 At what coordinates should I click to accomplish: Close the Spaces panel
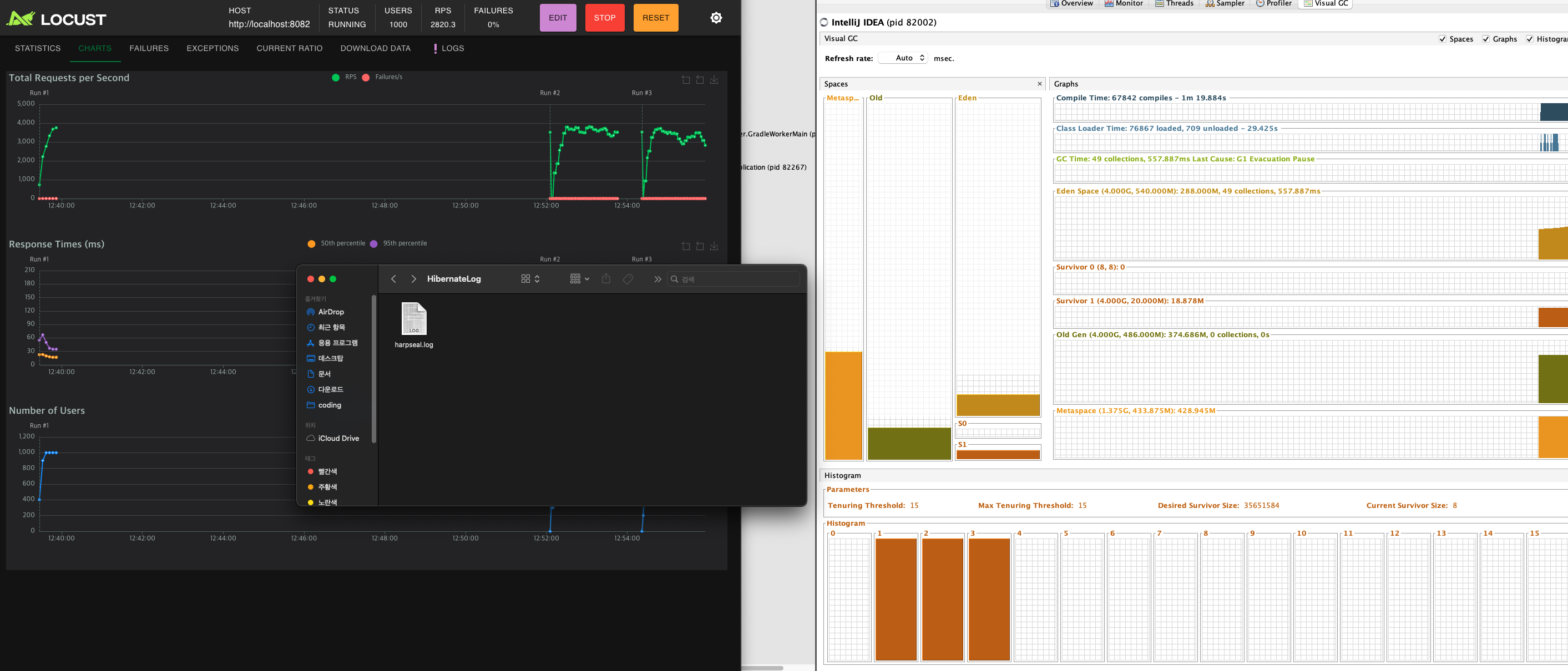click(1040, 84)
